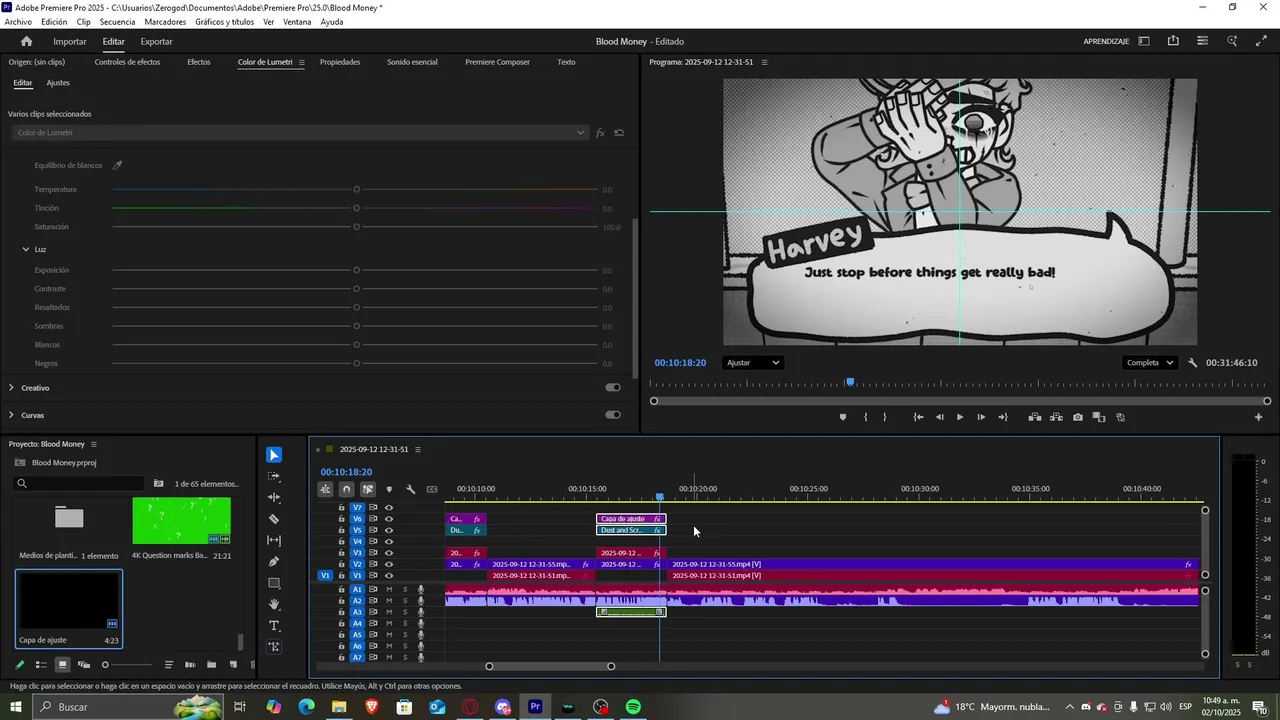The image size is (1280, 720).
Task: Click the white balance eyedropper
Action: (117, 165)
